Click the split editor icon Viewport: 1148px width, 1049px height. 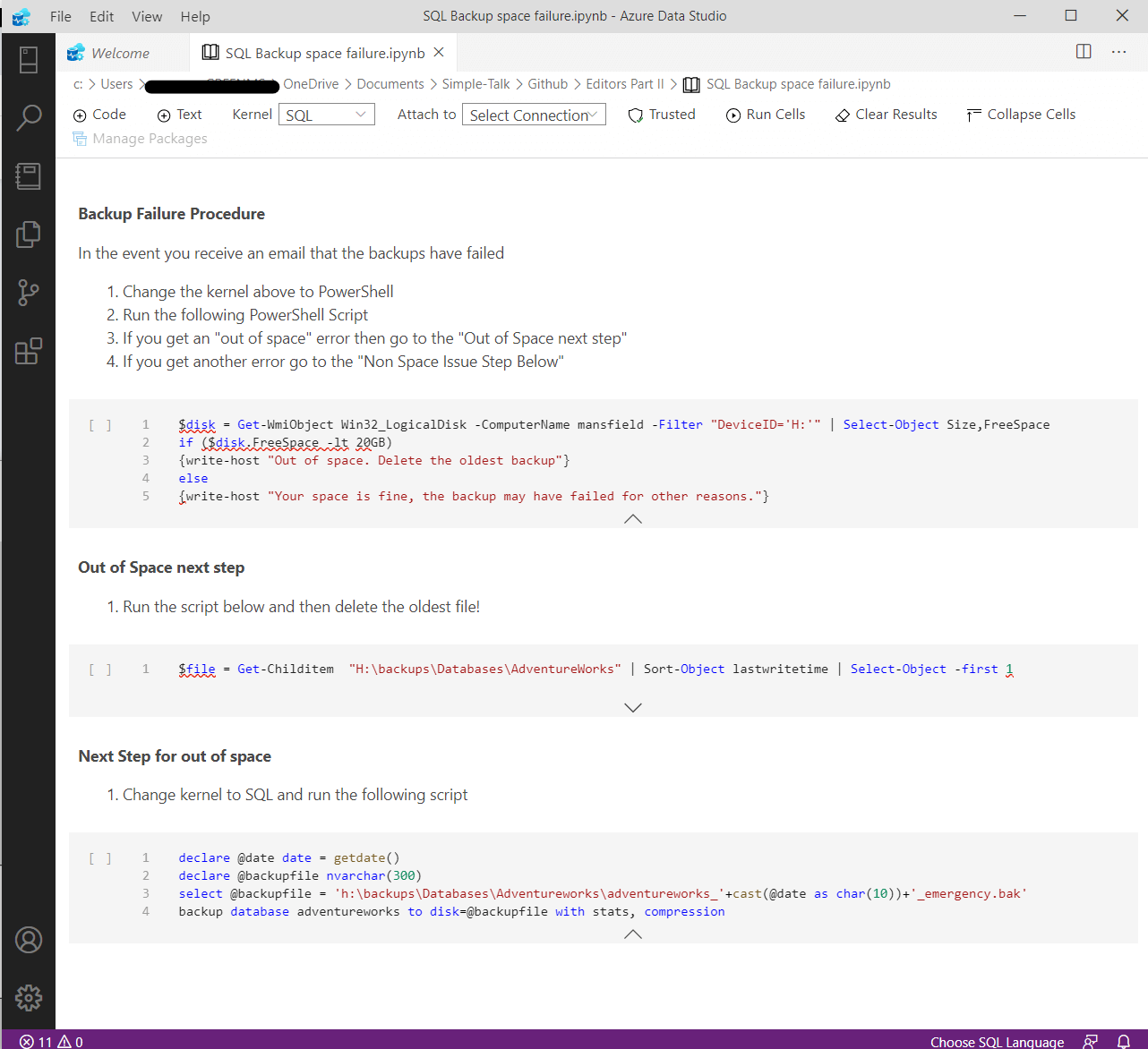click(1084, 52)
